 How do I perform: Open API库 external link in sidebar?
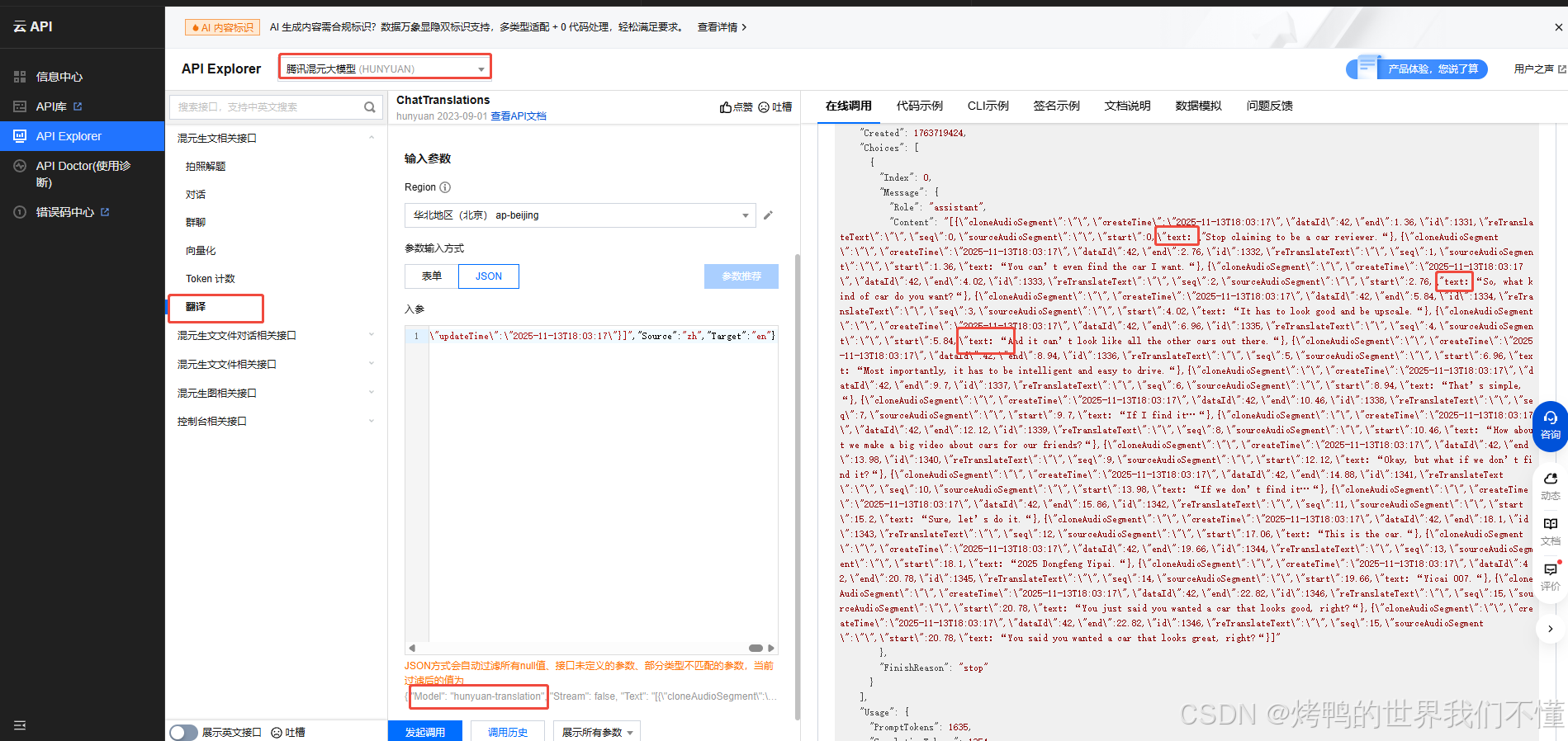point(59,106)
